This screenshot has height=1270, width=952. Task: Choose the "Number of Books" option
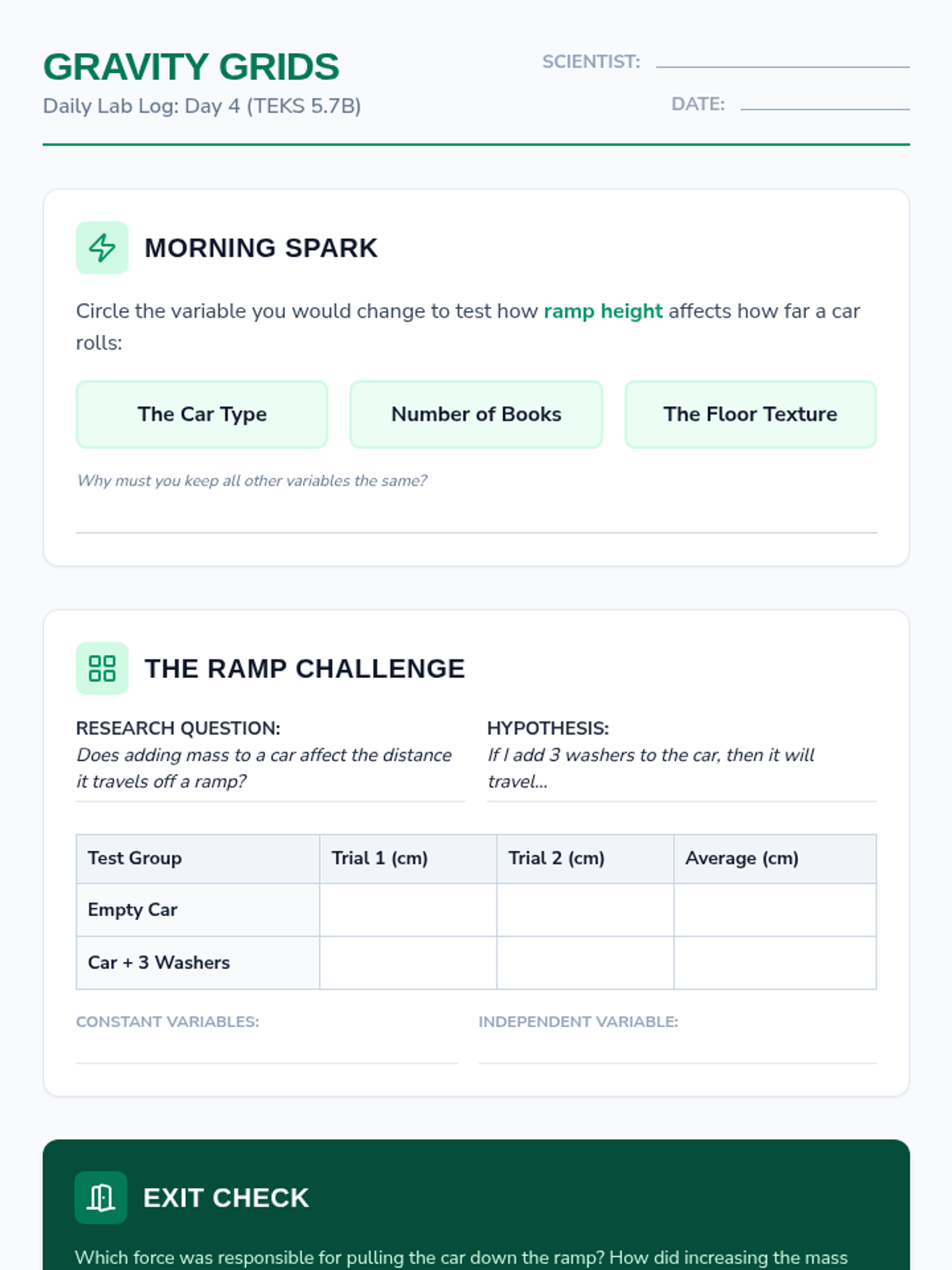(x=476, y=414)
